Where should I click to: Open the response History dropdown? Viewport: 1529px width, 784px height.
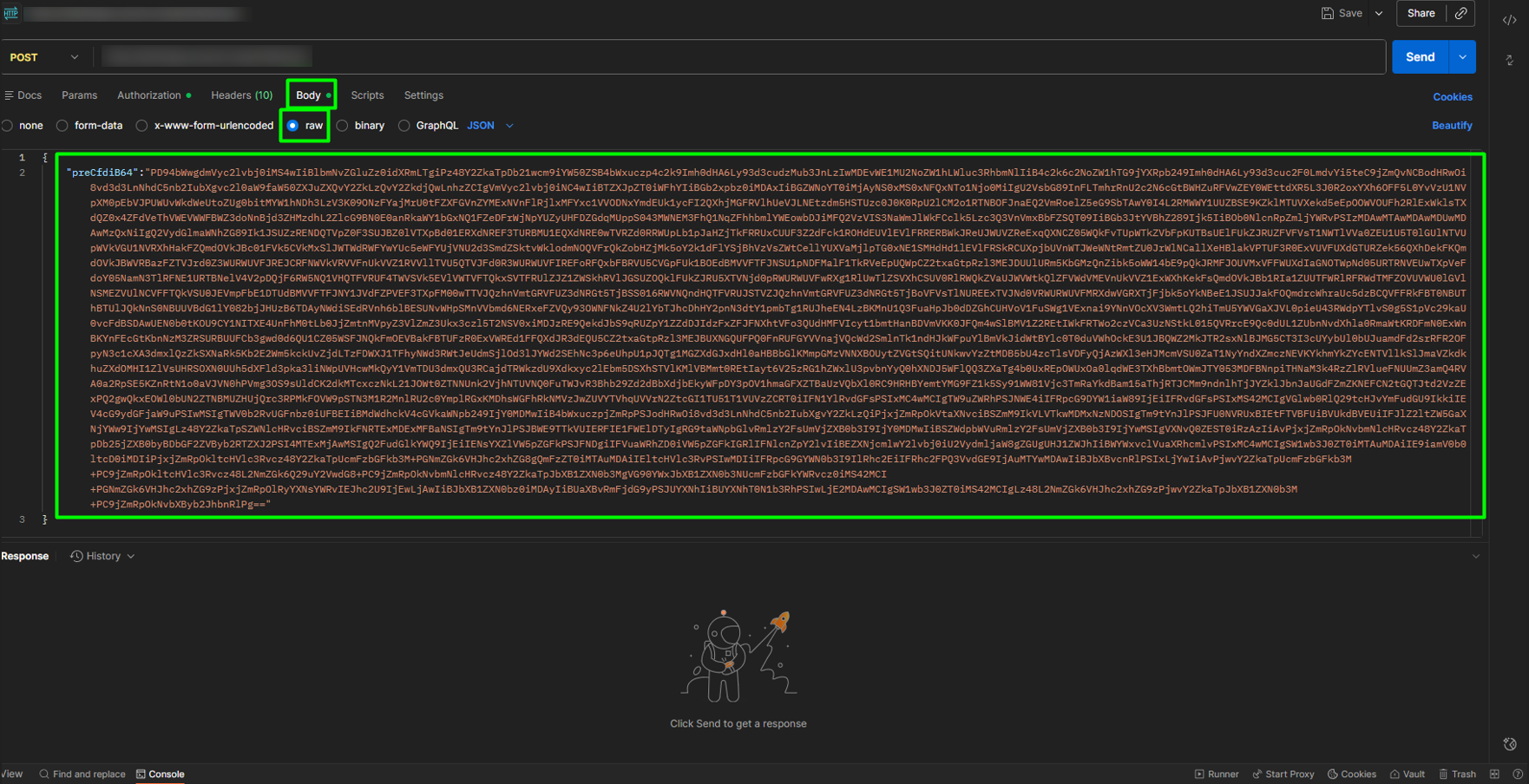pos(102,556)
